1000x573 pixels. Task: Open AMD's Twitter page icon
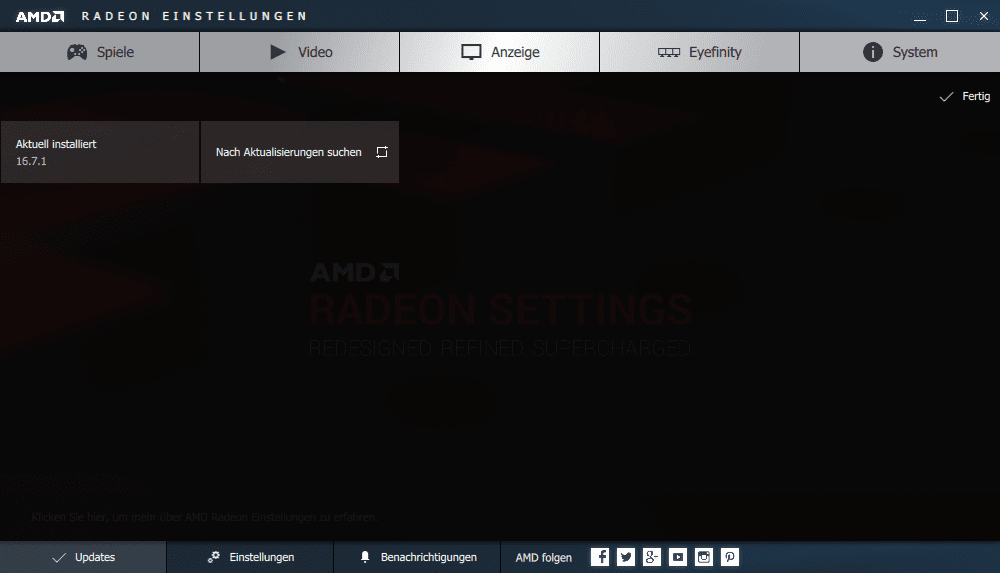(626, 557)
